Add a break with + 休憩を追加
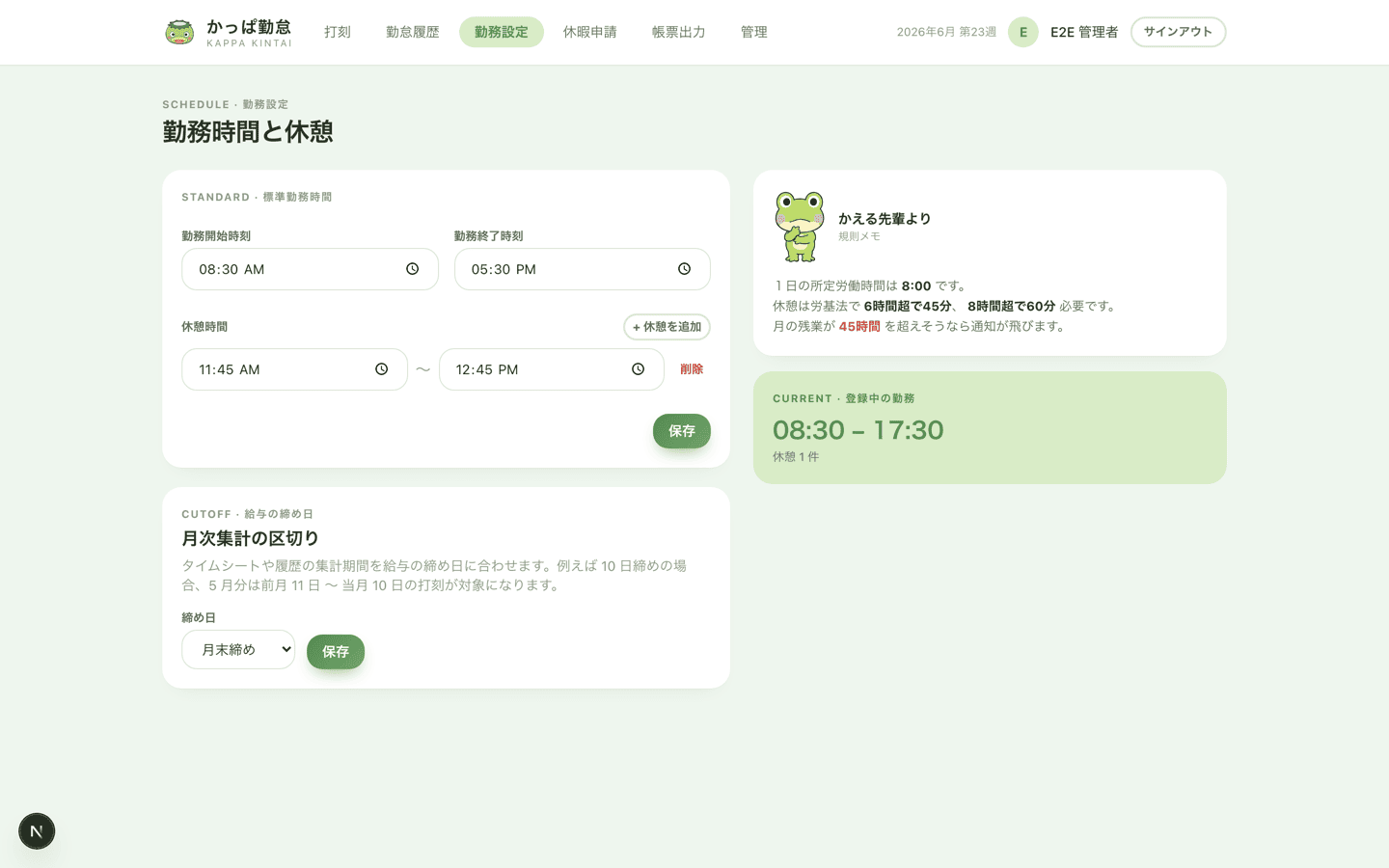The image size is (1389, 868). coord(667,327)
